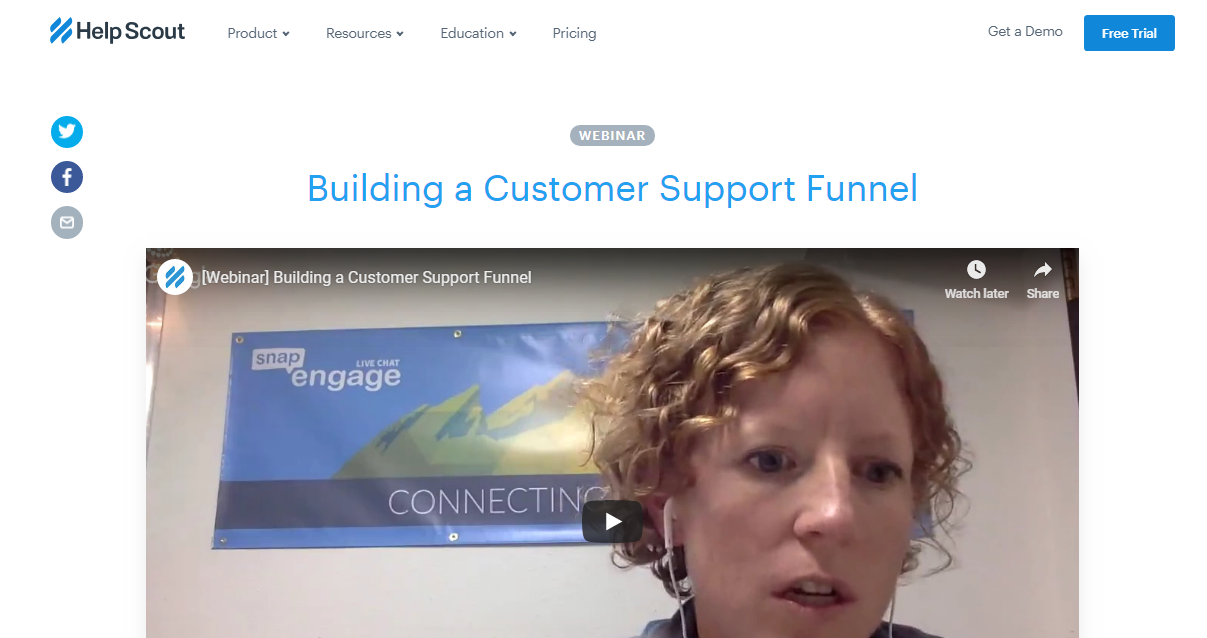
Task: Go to the Pricing page
Action: click(574, 33)
